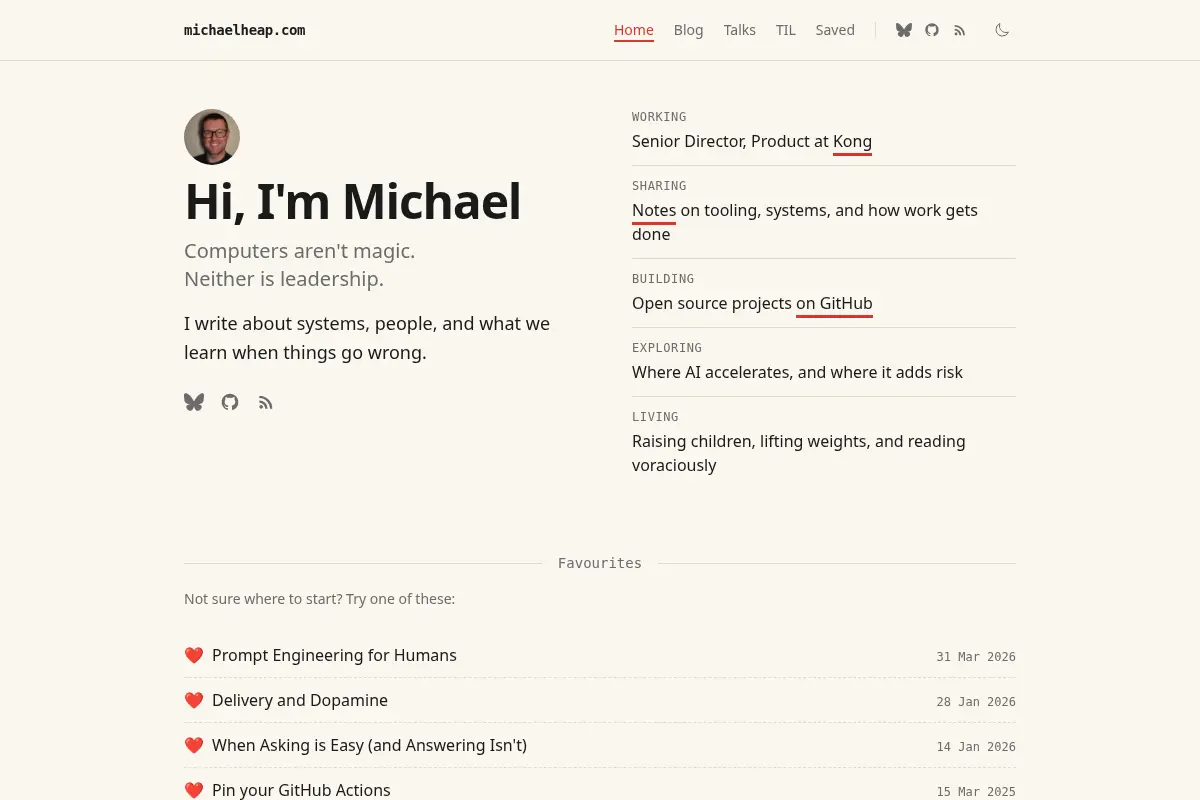The height and width of the screenshot is (800, 1200).
Task: Open the Saved nav item
Action: [x=835, y=30]
